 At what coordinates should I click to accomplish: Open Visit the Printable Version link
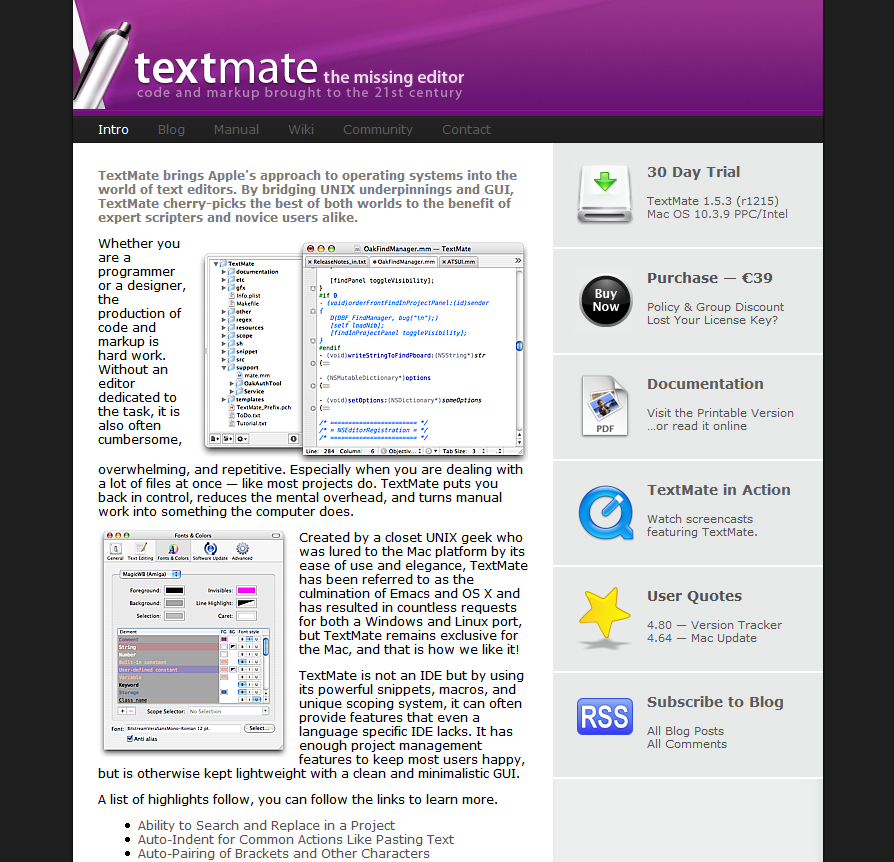[x=720, y=413]
